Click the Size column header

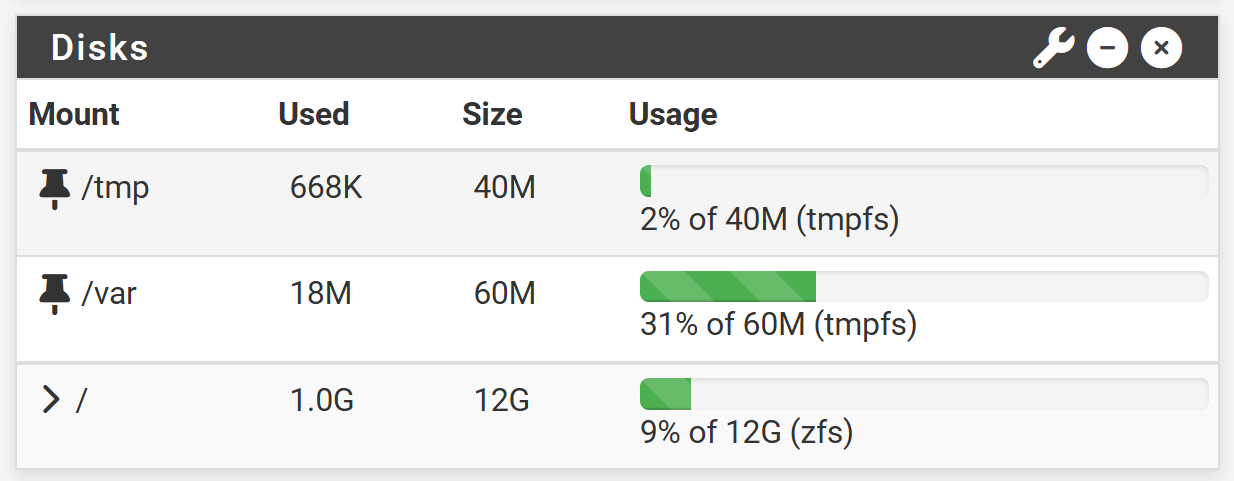click(492, 114)
